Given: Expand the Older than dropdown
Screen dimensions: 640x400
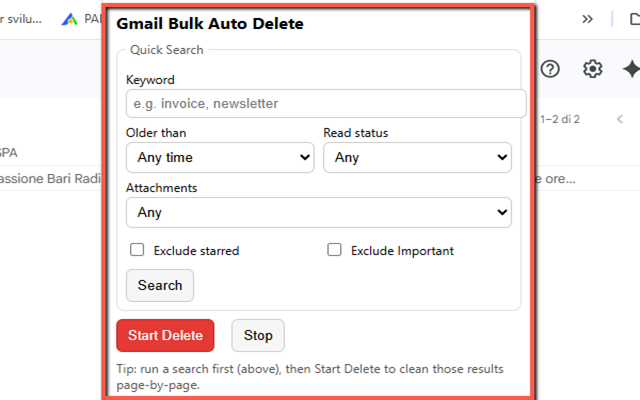Looking at the screenshot, I should tap(220, 157).
